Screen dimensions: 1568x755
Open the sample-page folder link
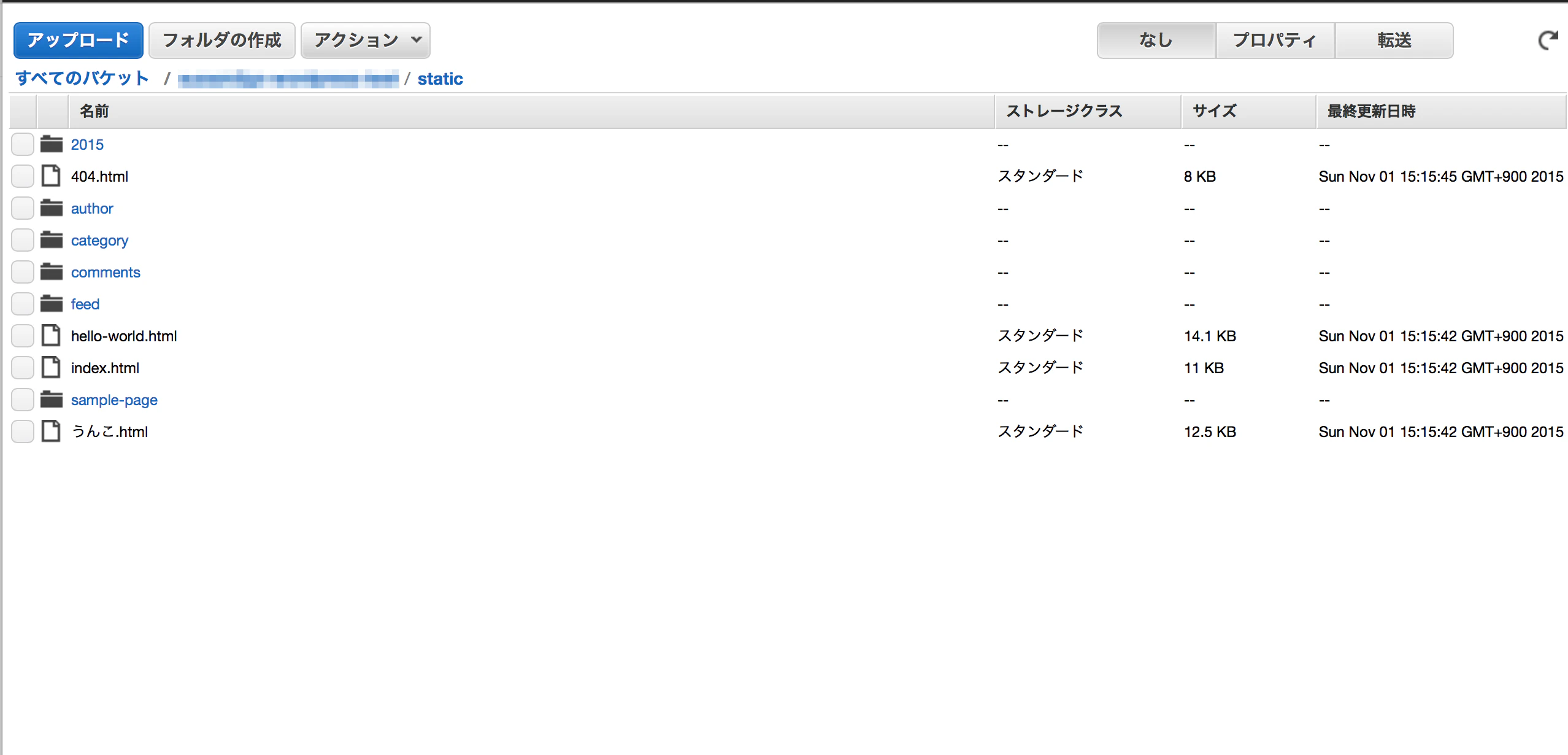pyautogui.click(x=114, y=400)
